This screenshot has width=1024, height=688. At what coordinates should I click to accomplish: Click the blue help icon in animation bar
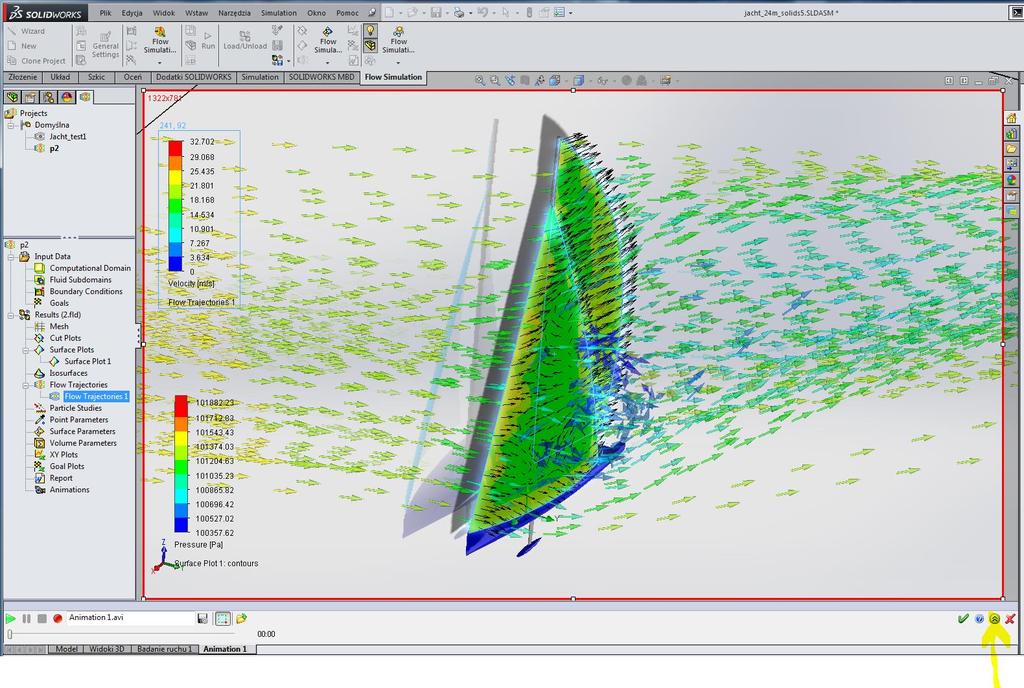pyautogui.click(x=979, y=619)
